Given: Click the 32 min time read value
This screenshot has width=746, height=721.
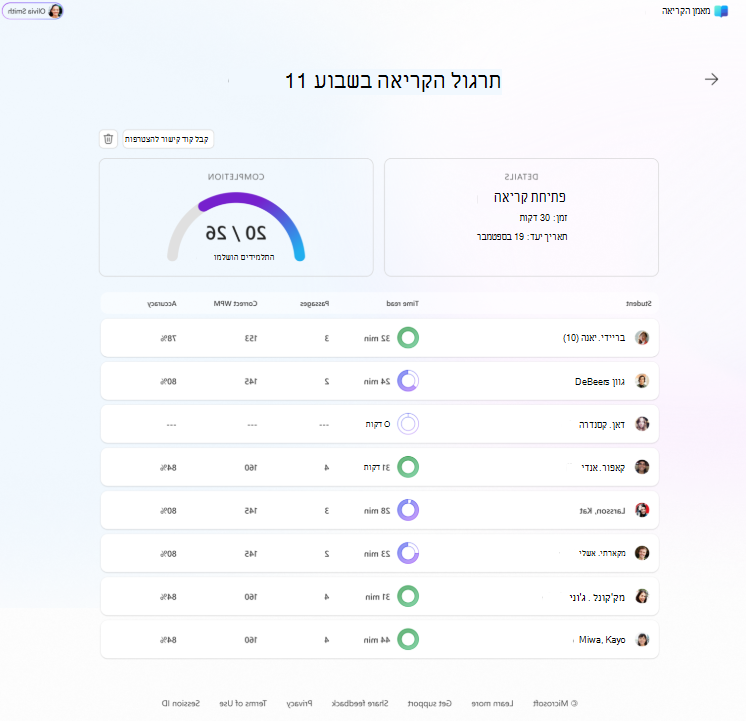Looking at the screenshot, I should tap(377, 338).
